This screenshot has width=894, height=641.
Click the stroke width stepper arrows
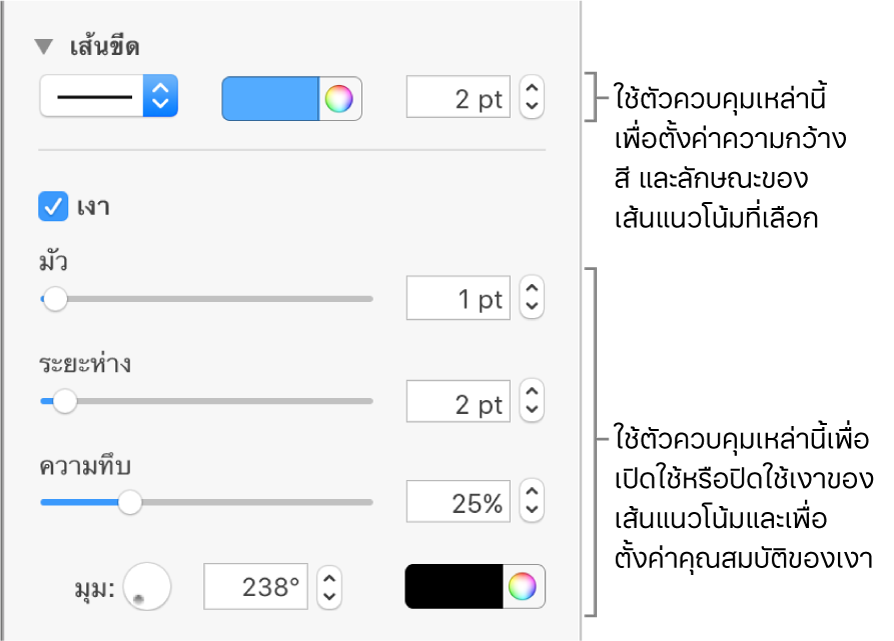click(x=532, y=99)
